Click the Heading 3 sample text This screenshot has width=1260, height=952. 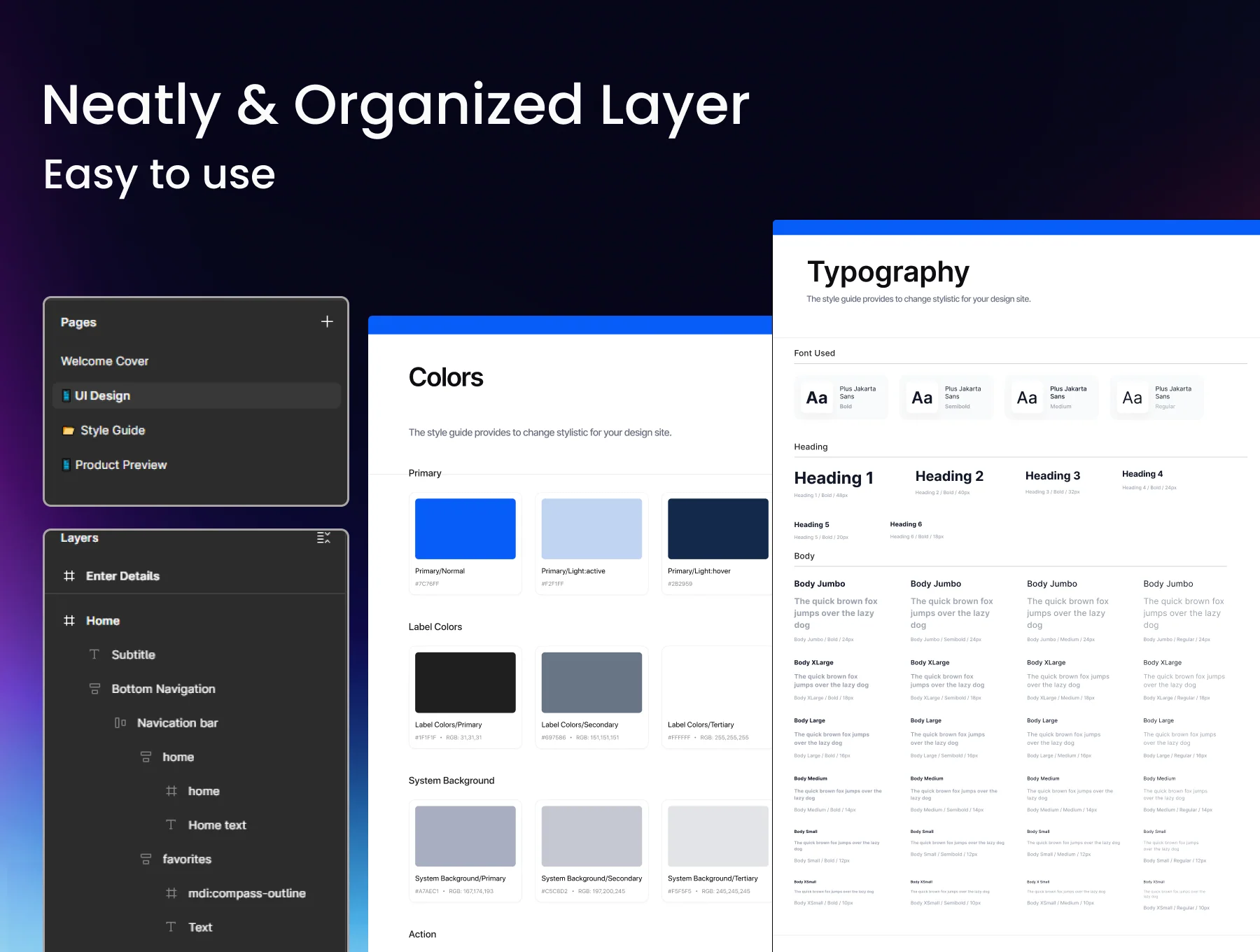(1053, 475)
